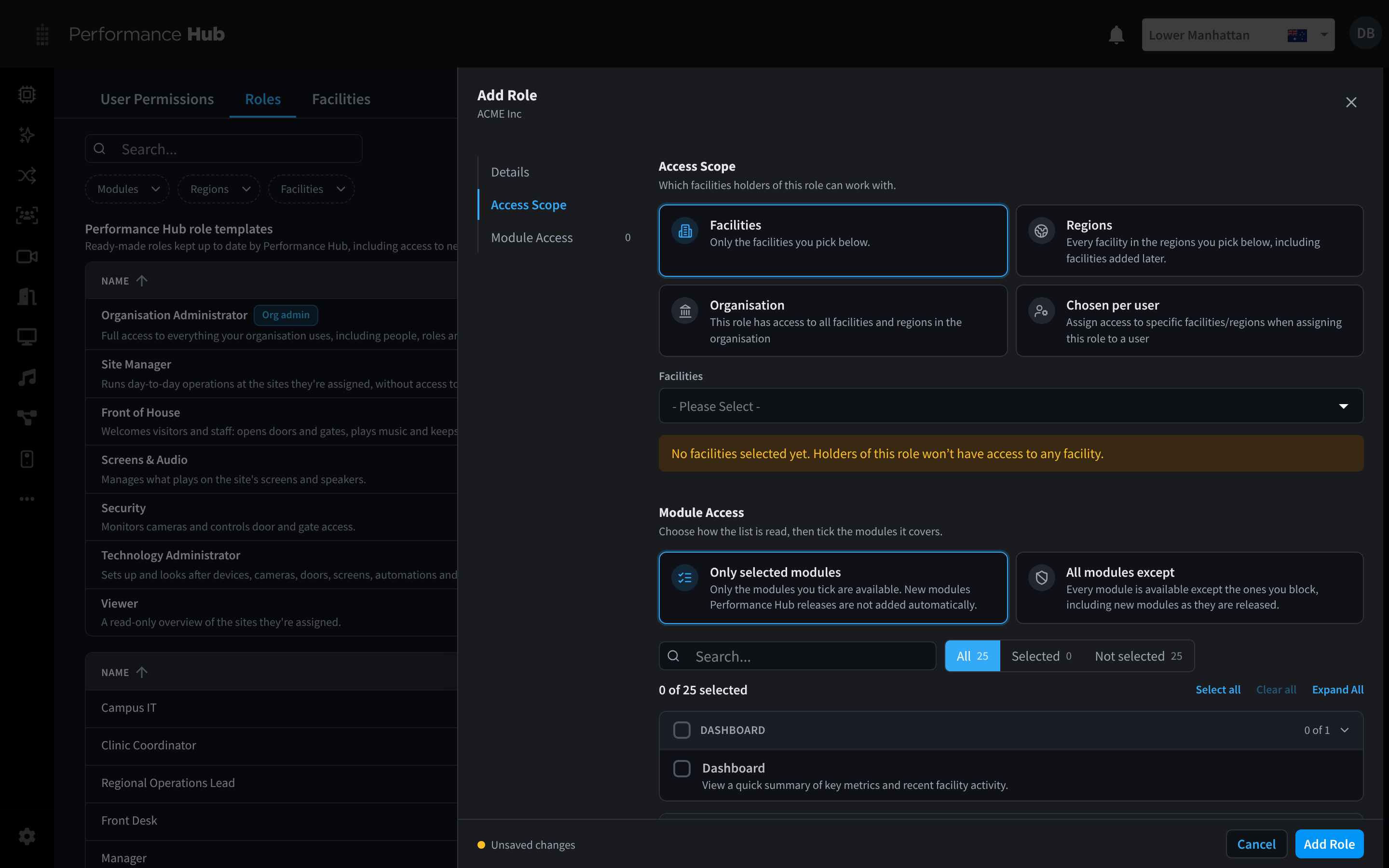Open the screens monitor icon in sidebar
This screenshot has height=868, width=1389.
click(27, 337)
